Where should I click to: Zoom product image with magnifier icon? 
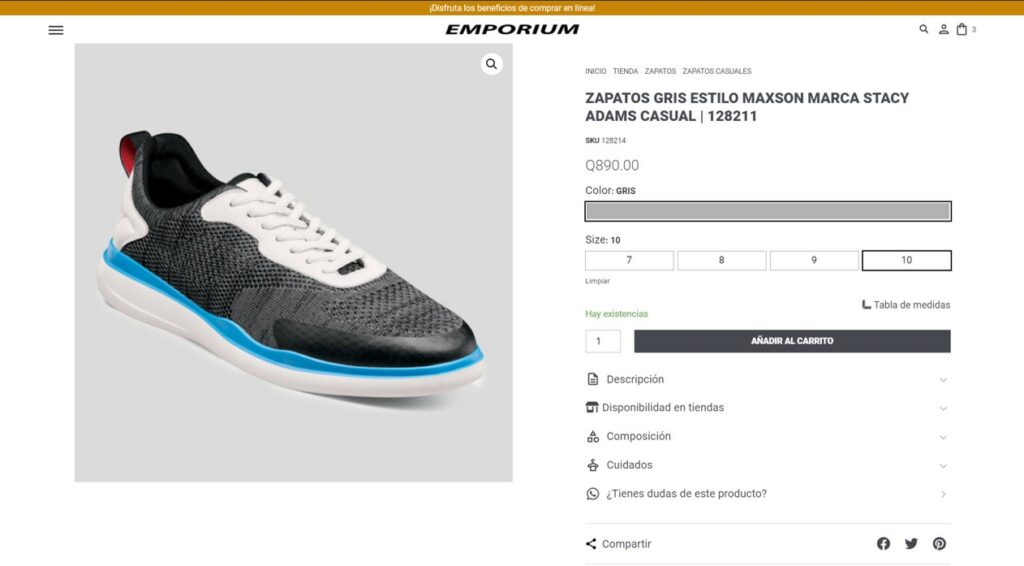tap(491, 64)
